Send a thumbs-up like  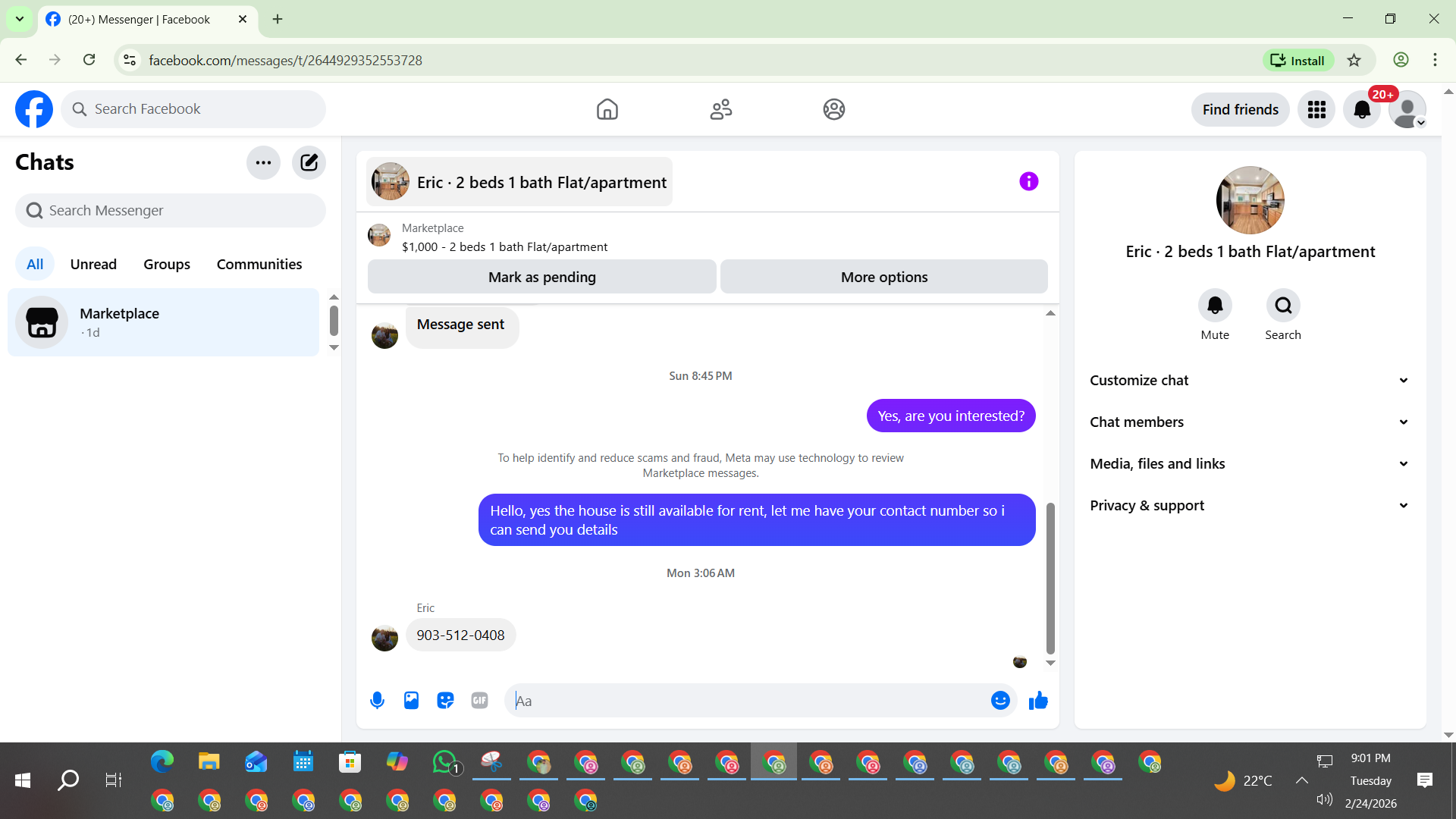tap(1038, 701)
